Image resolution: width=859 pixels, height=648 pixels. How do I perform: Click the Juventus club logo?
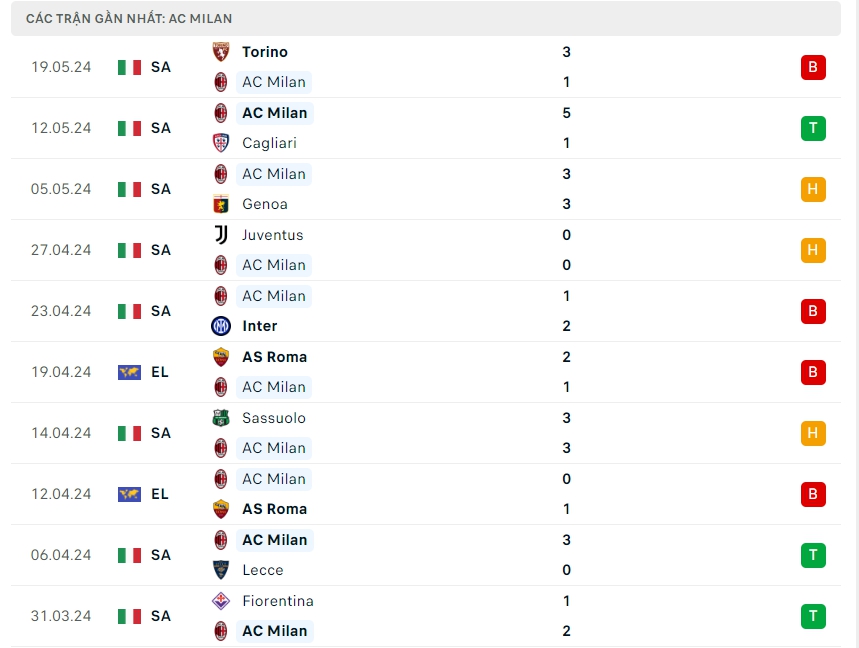221,235
